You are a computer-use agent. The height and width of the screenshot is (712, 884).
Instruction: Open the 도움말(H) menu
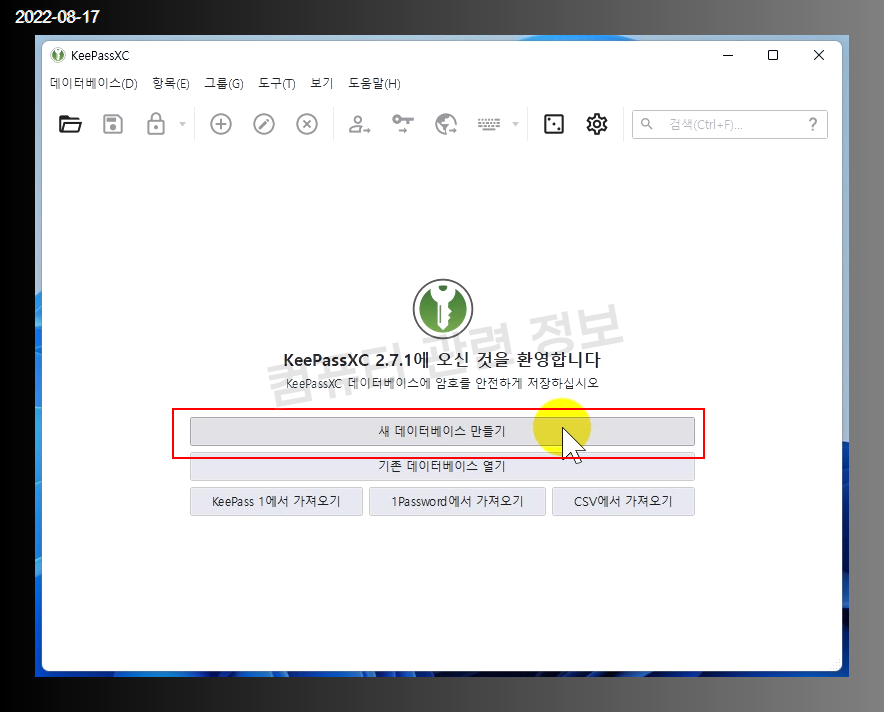tap(374, 83)
